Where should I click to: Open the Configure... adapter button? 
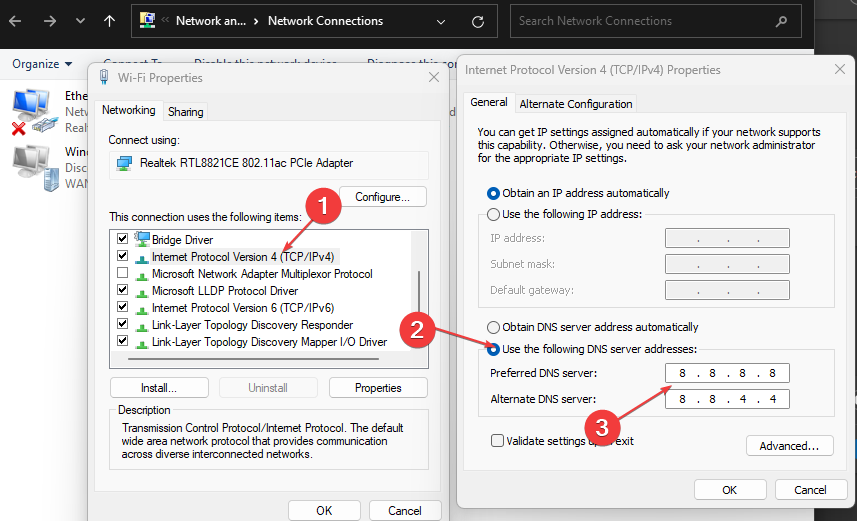pyautogui.click(x=383, y=197)
